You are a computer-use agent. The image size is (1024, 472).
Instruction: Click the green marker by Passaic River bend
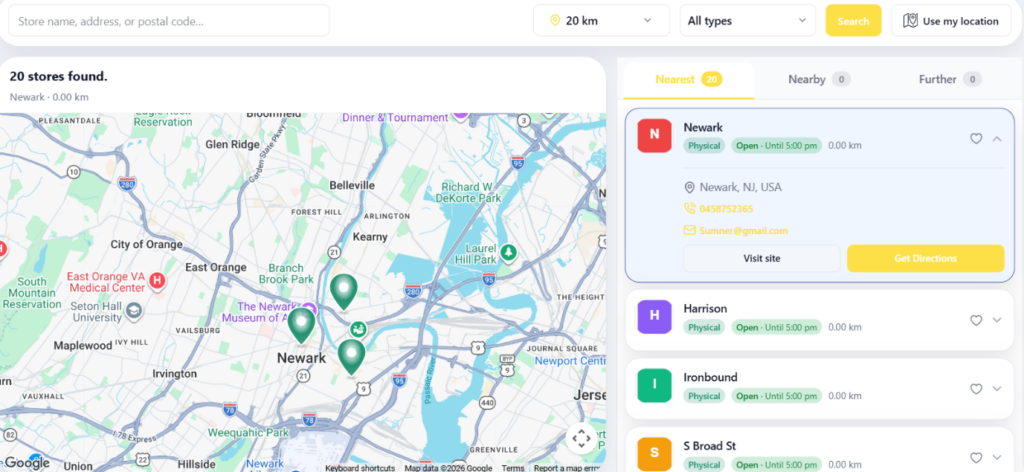point(357,329)
